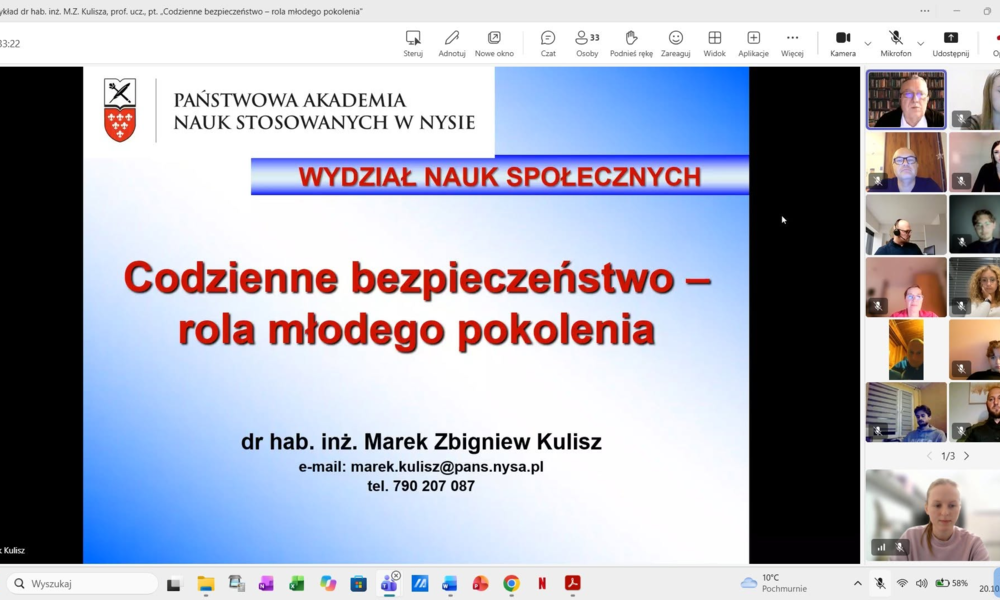Expand the Mikrofon options dropdown arrow
The width and height of the screenshot is (1000, 600).
(920, 43)
